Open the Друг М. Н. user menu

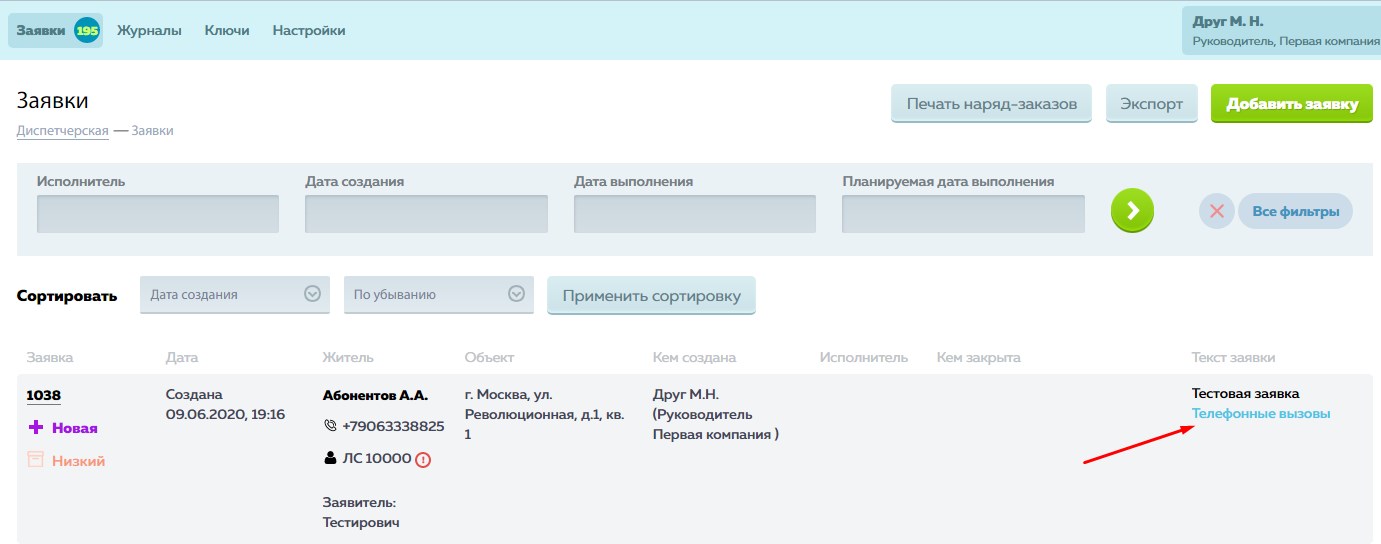point(1281,31)
